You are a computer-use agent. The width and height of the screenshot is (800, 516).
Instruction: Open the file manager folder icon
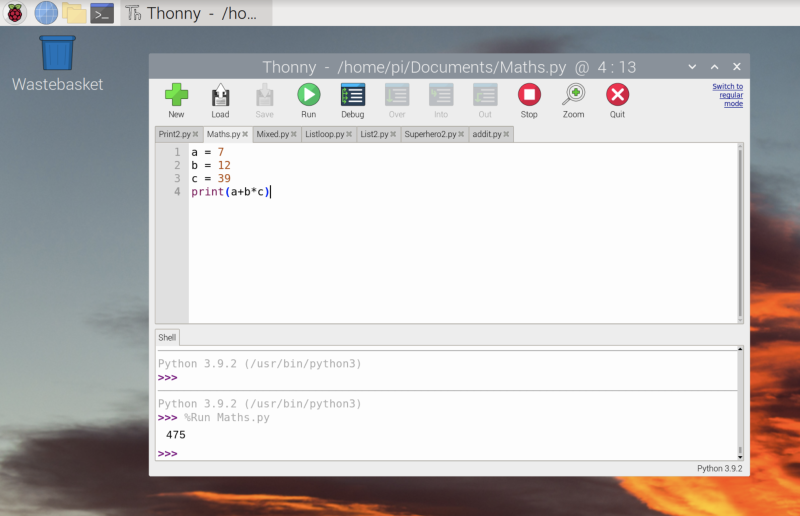pyautogui.click(x=74, y=13)
